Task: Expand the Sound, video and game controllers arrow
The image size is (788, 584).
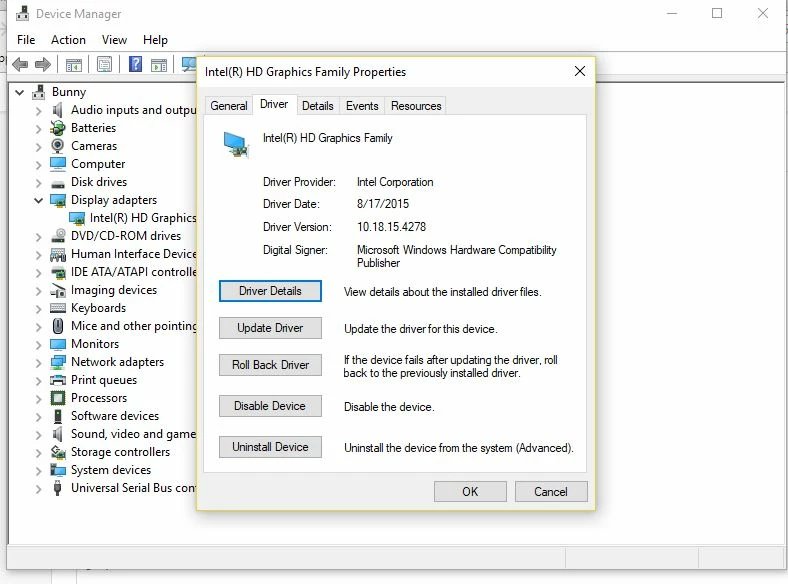Action: [x=39, y=435]
